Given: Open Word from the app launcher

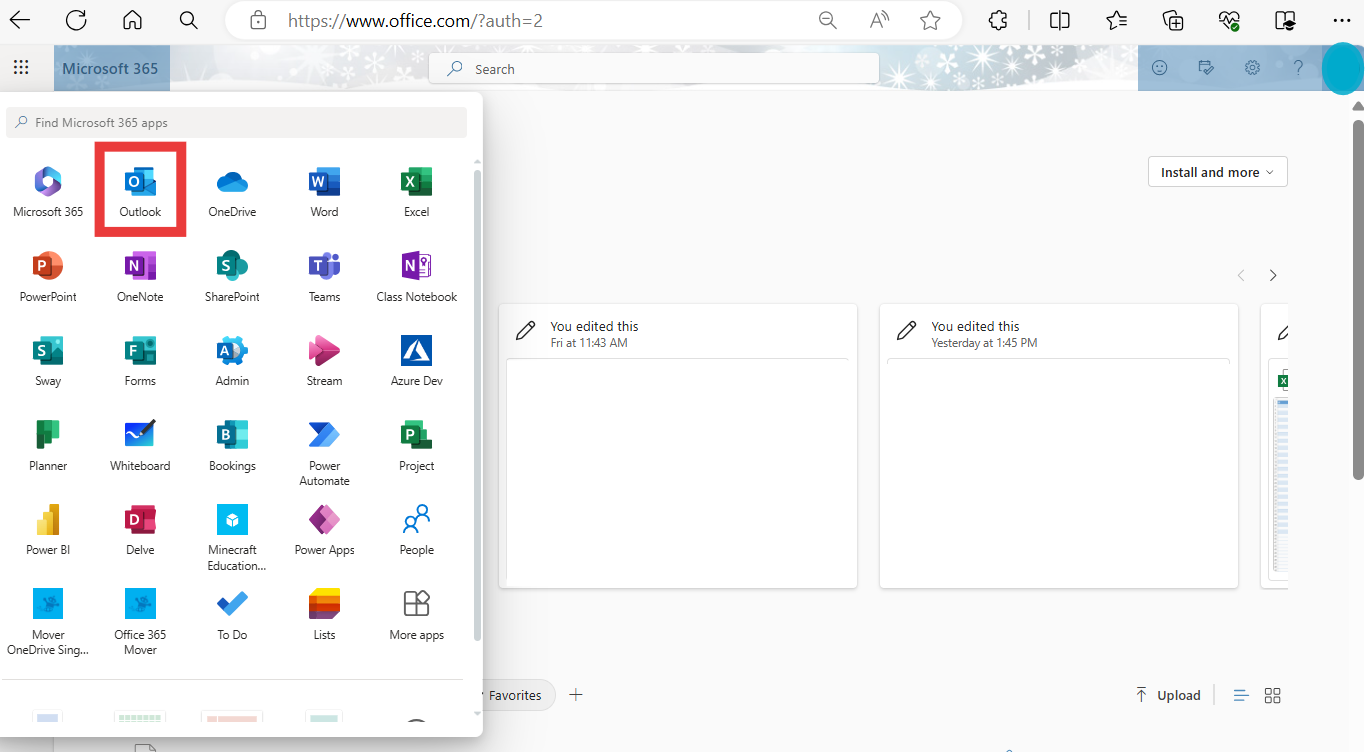Looking at the screenshot, I should pos(324,190).
